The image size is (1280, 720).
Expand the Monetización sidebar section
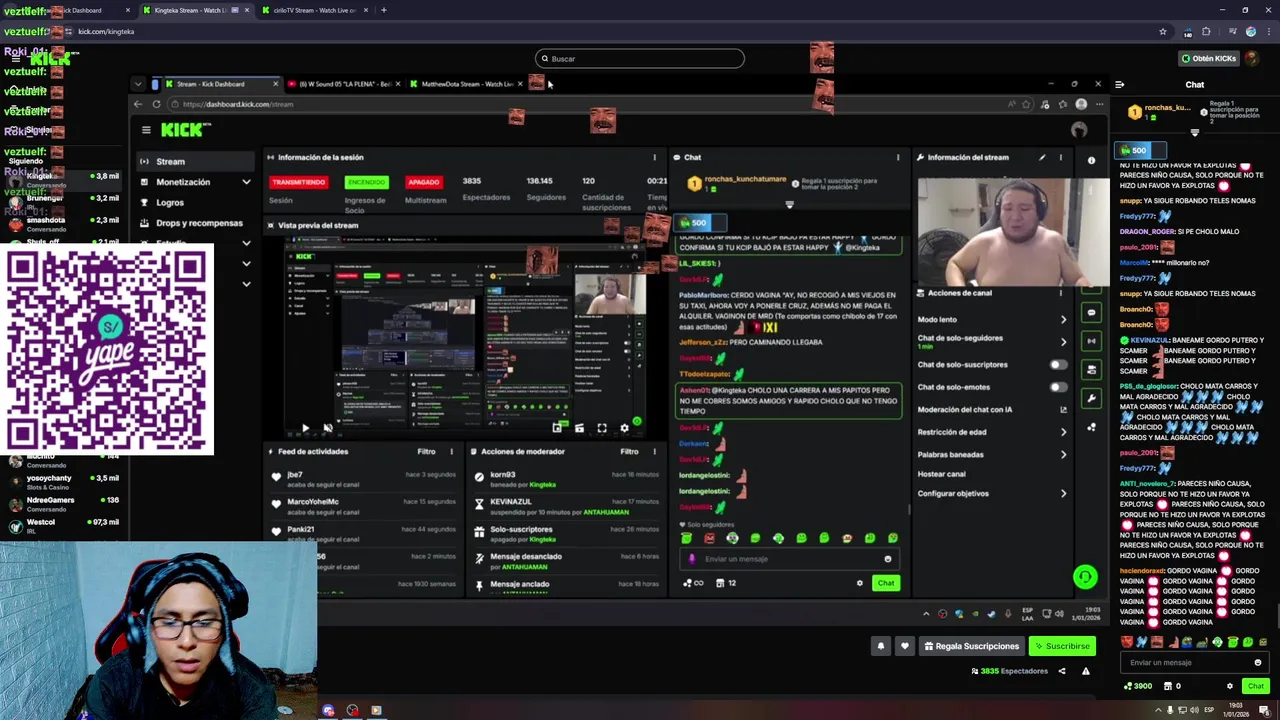click(x=246, y=182)
